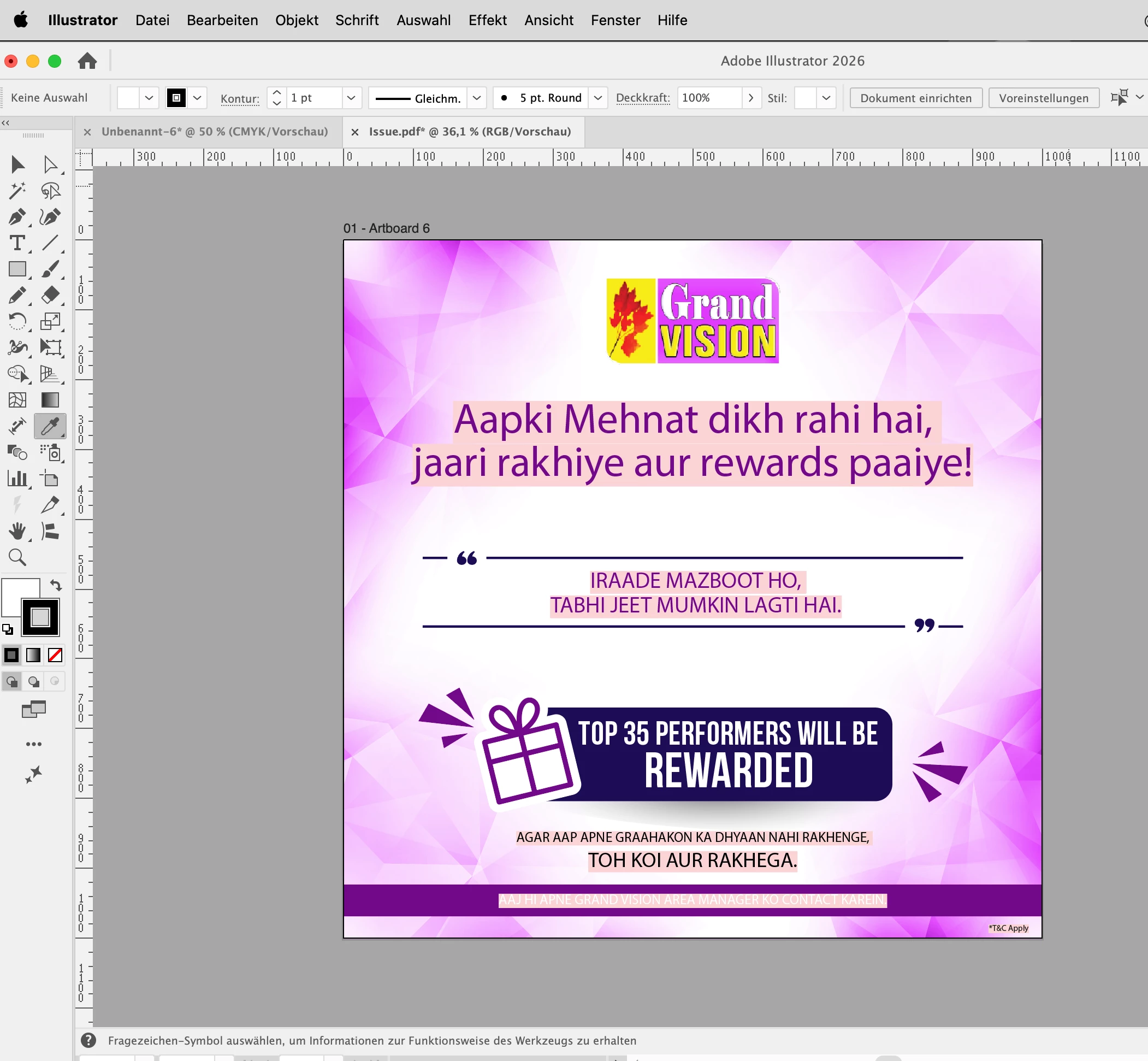The image size is (1148, 1061).
Task: Open the Fenster menu
Action: click(616, 20)
